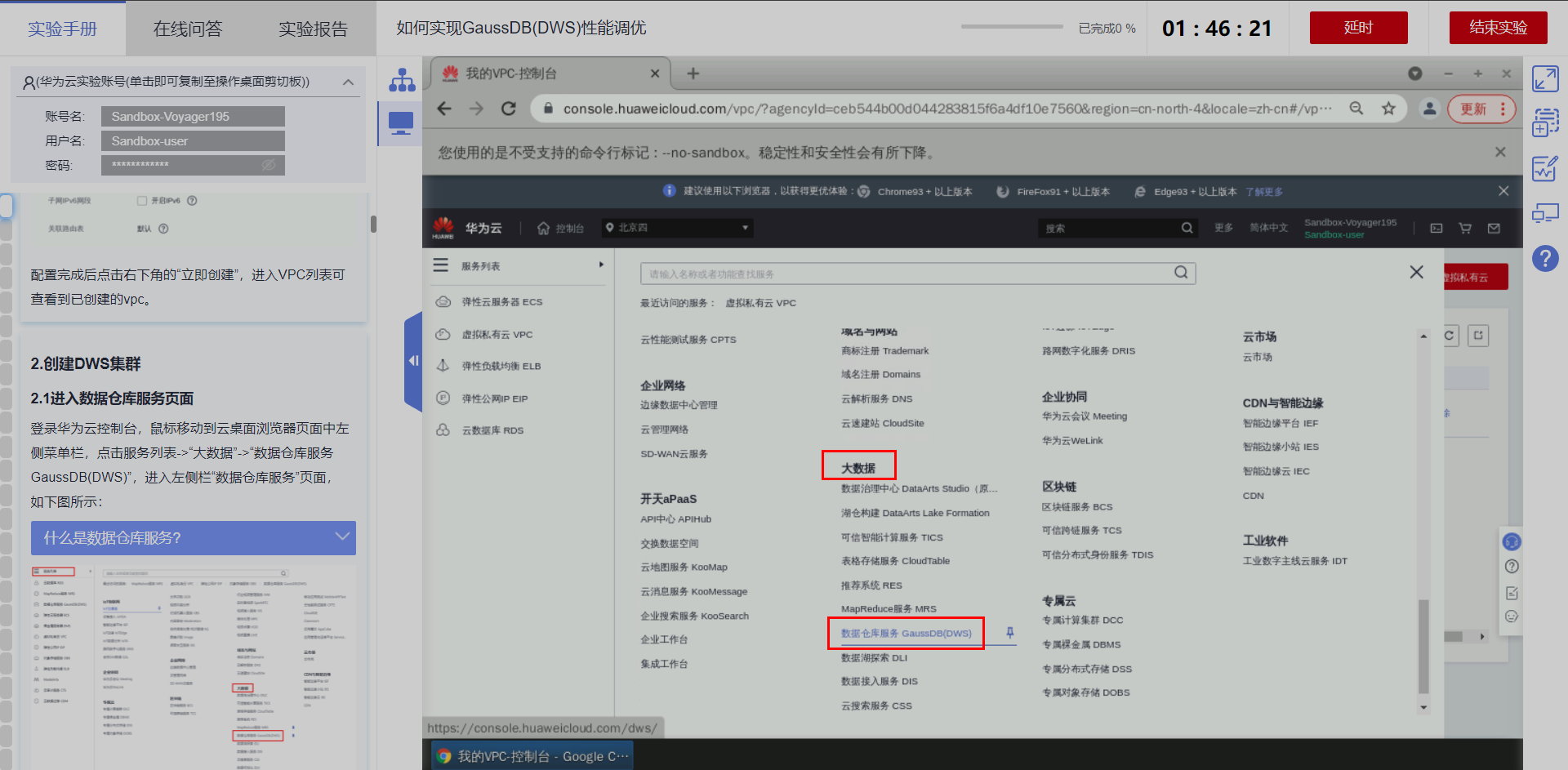Copy the account name Sandbox-Voyager195
This screenshot has width=1568, height=770.
pyautogui.click(x=193, y=117)
